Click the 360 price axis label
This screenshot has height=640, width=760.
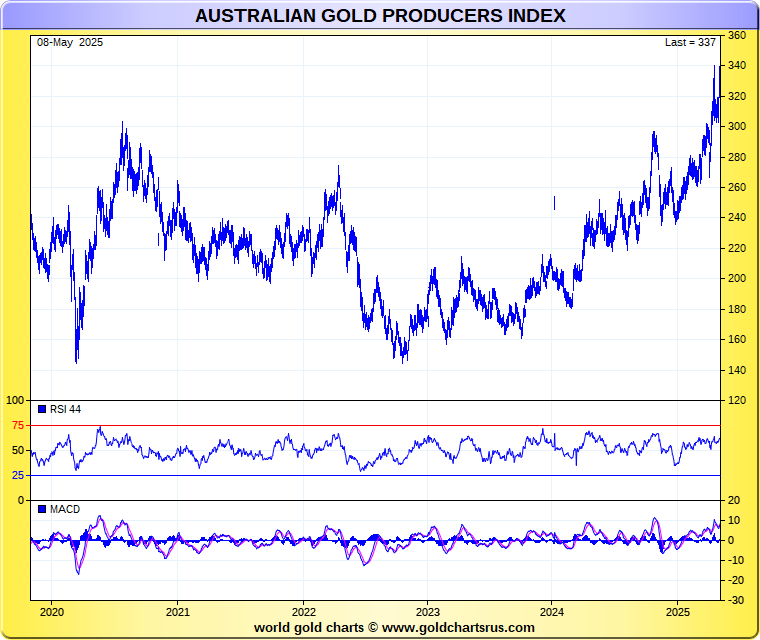pyautogui.click(x=737, y=35)
